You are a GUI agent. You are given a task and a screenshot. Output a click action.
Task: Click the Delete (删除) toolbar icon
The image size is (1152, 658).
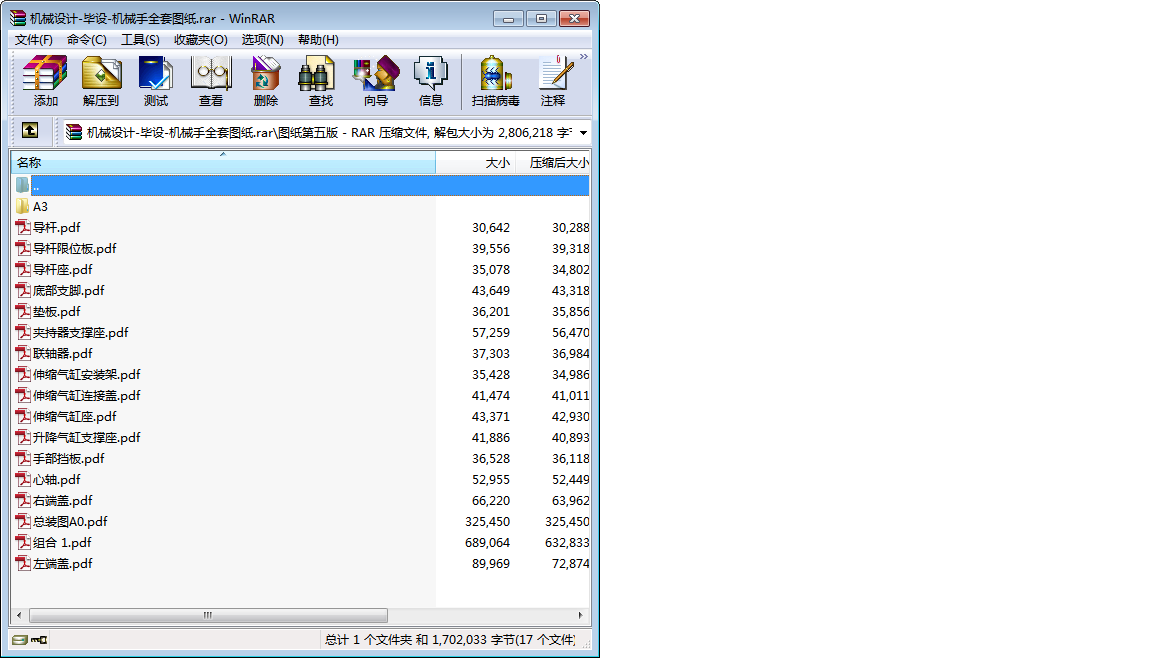[265, 81]
